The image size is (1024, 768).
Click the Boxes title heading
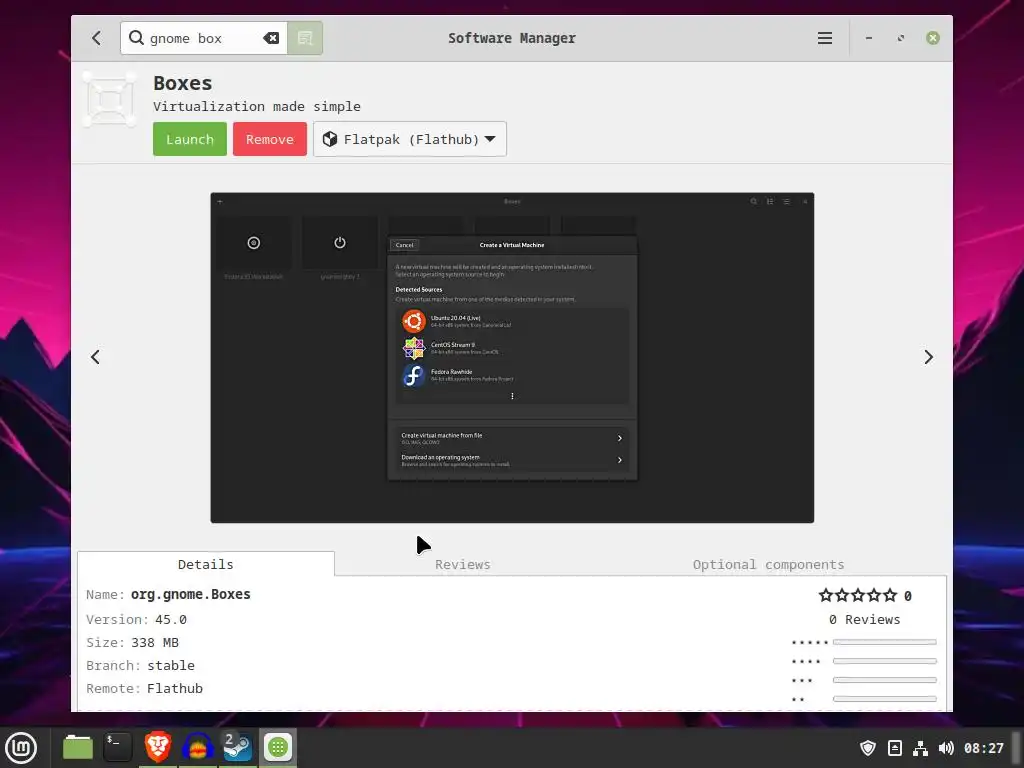tap(183, 83)
